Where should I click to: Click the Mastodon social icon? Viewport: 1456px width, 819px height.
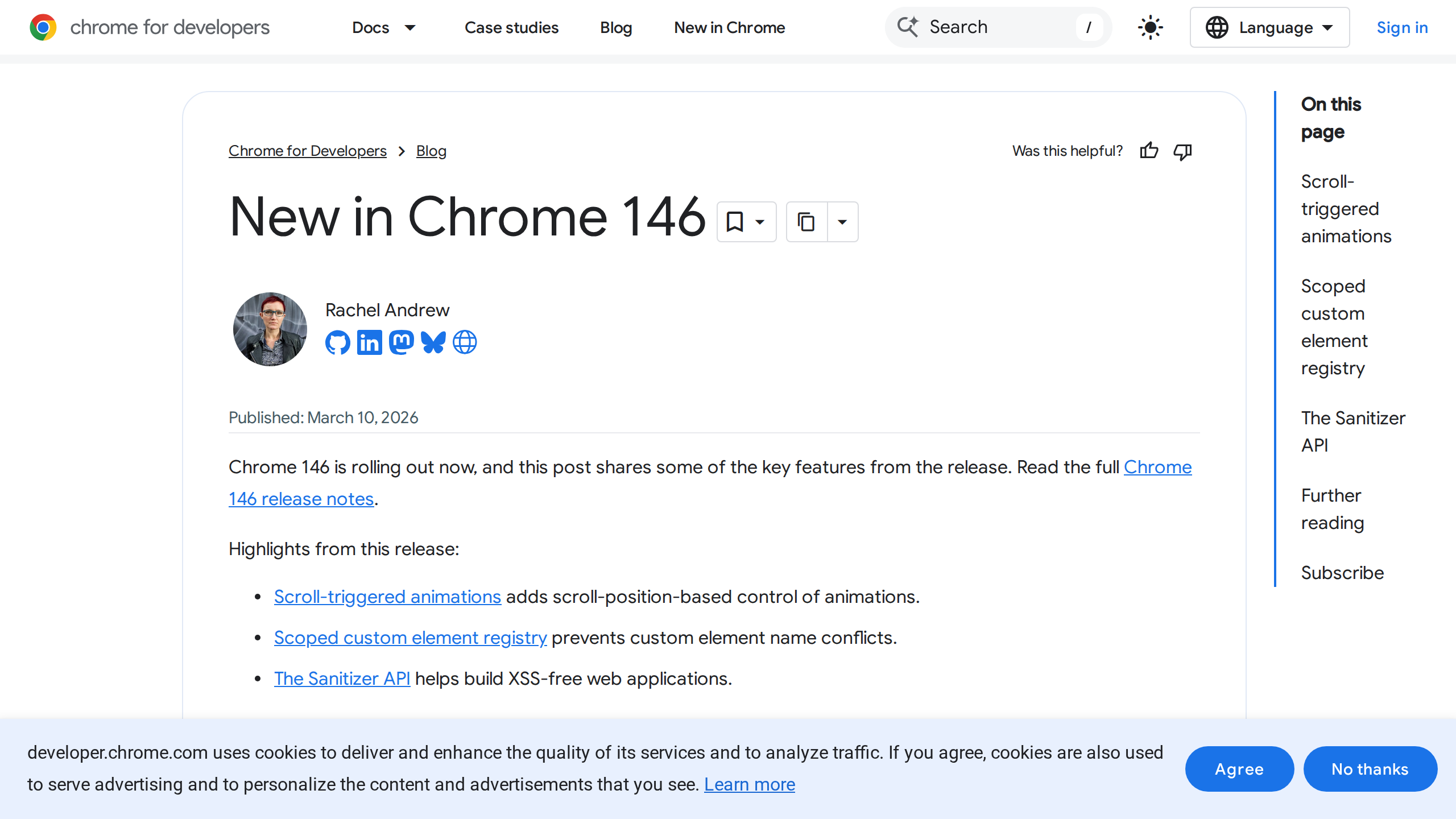tap(401, 342)
